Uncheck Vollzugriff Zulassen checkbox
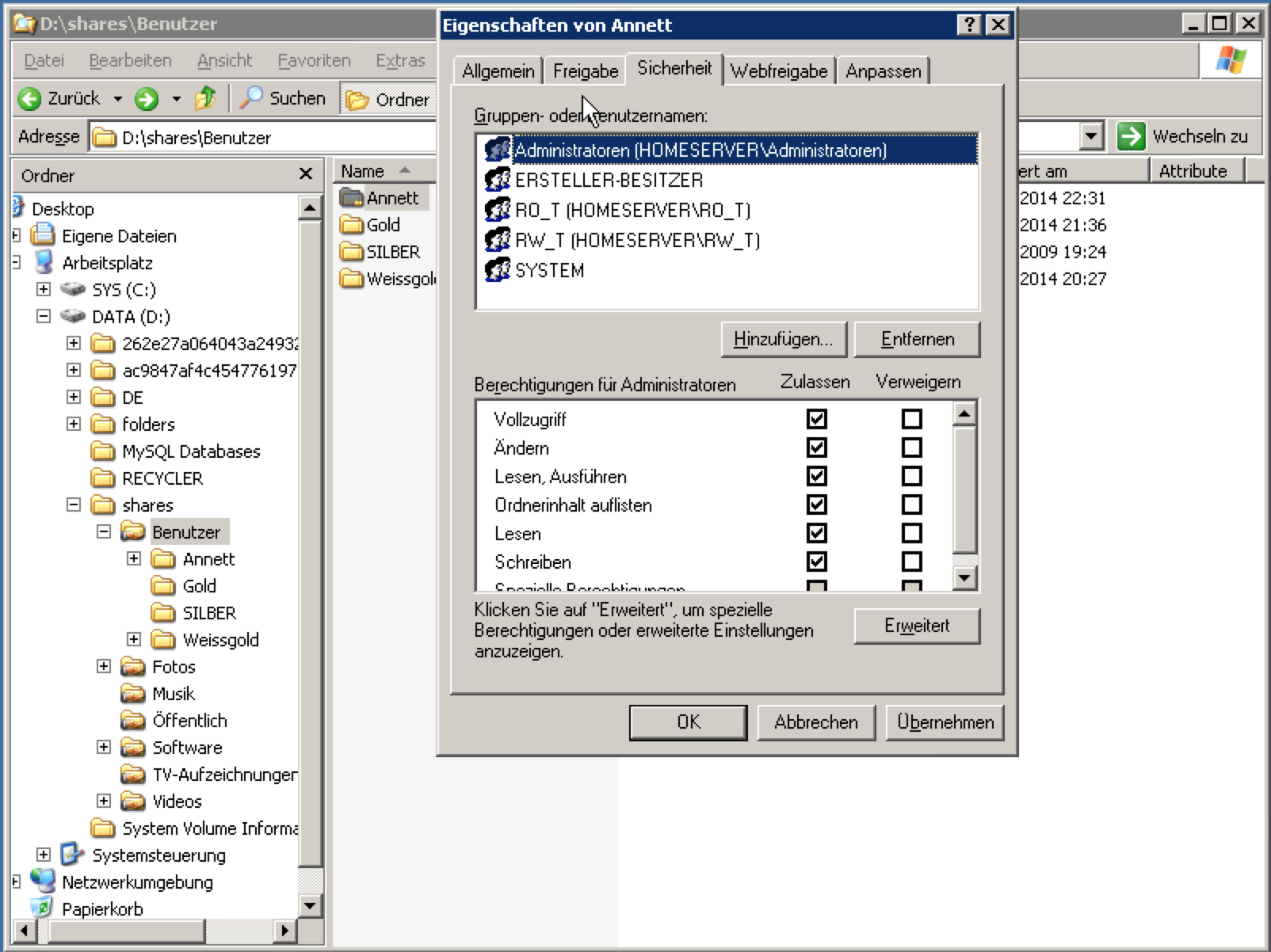This screenshot has height=952, width=1271. coord(816,419)
